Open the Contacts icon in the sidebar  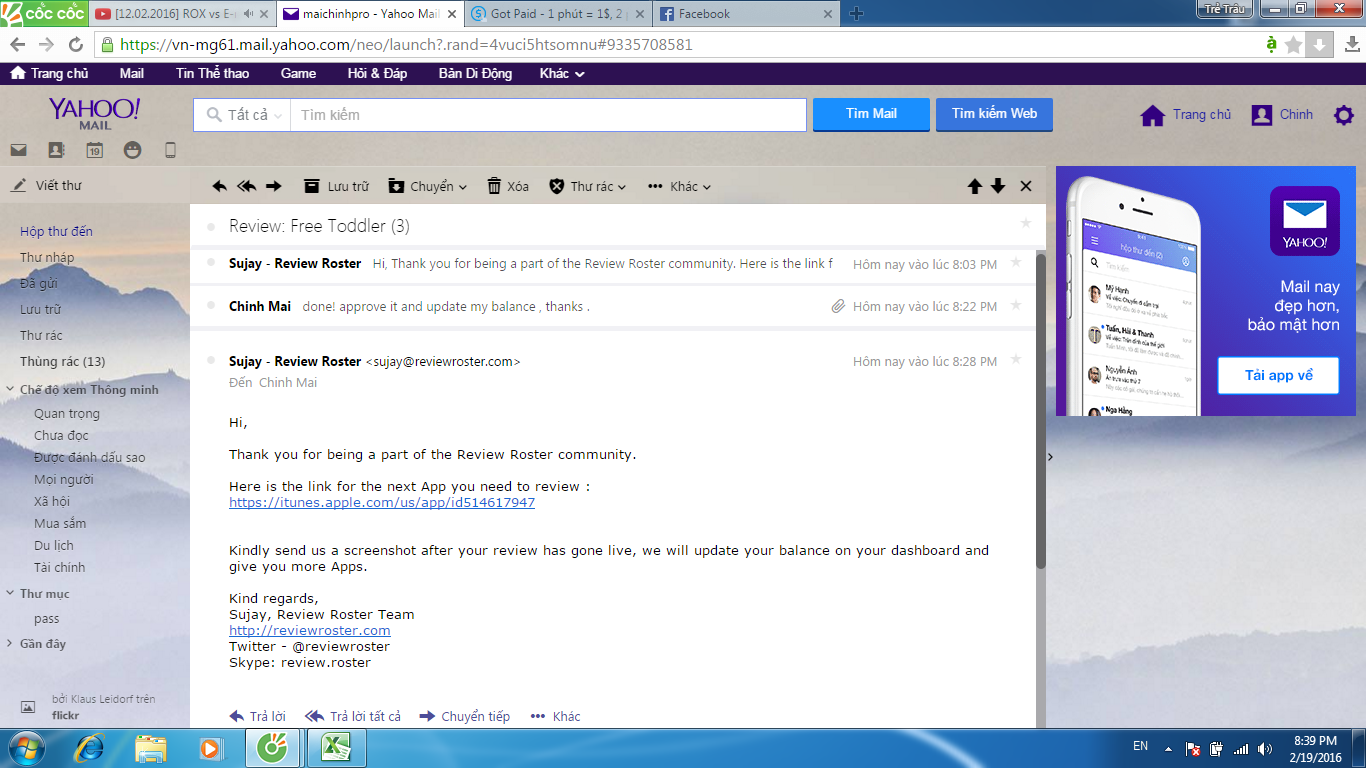tap(56, 151)
